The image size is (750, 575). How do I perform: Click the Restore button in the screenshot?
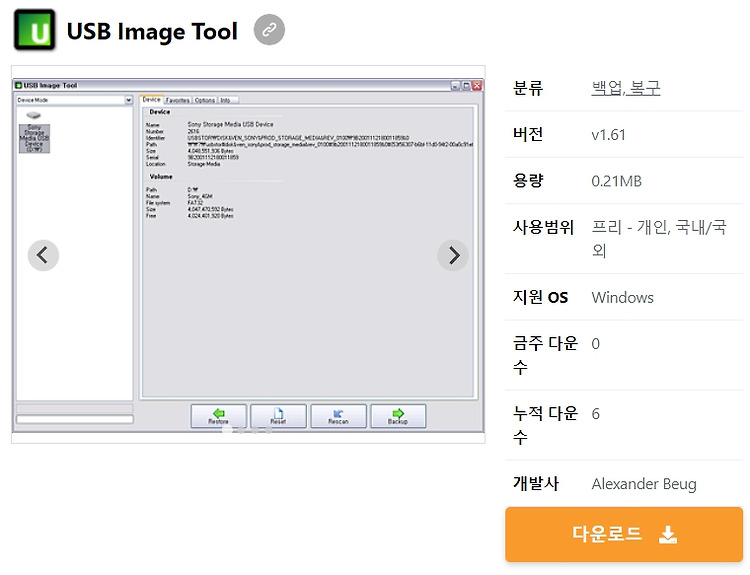pyautogui.click(x=219, y=416)
